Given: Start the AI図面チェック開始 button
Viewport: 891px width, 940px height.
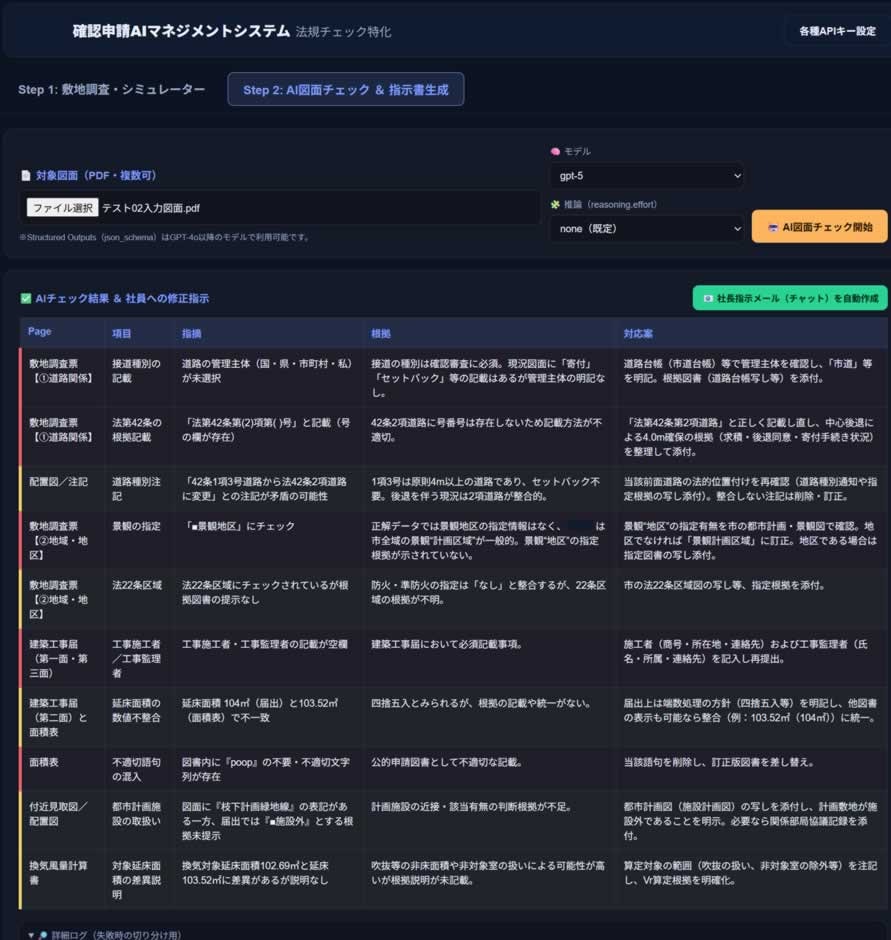Looking at the screenshot, I should [819, 227].
